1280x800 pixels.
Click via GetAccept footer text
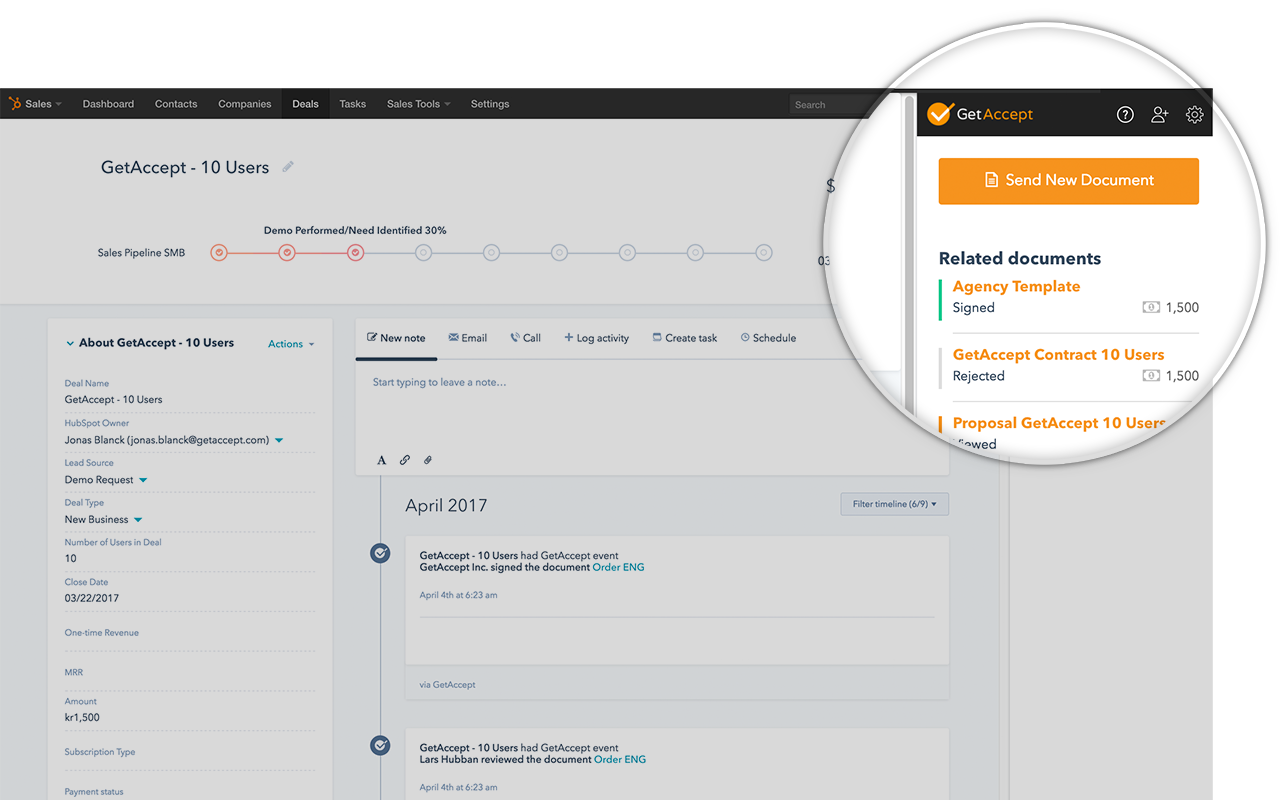[x=447, y=685]
